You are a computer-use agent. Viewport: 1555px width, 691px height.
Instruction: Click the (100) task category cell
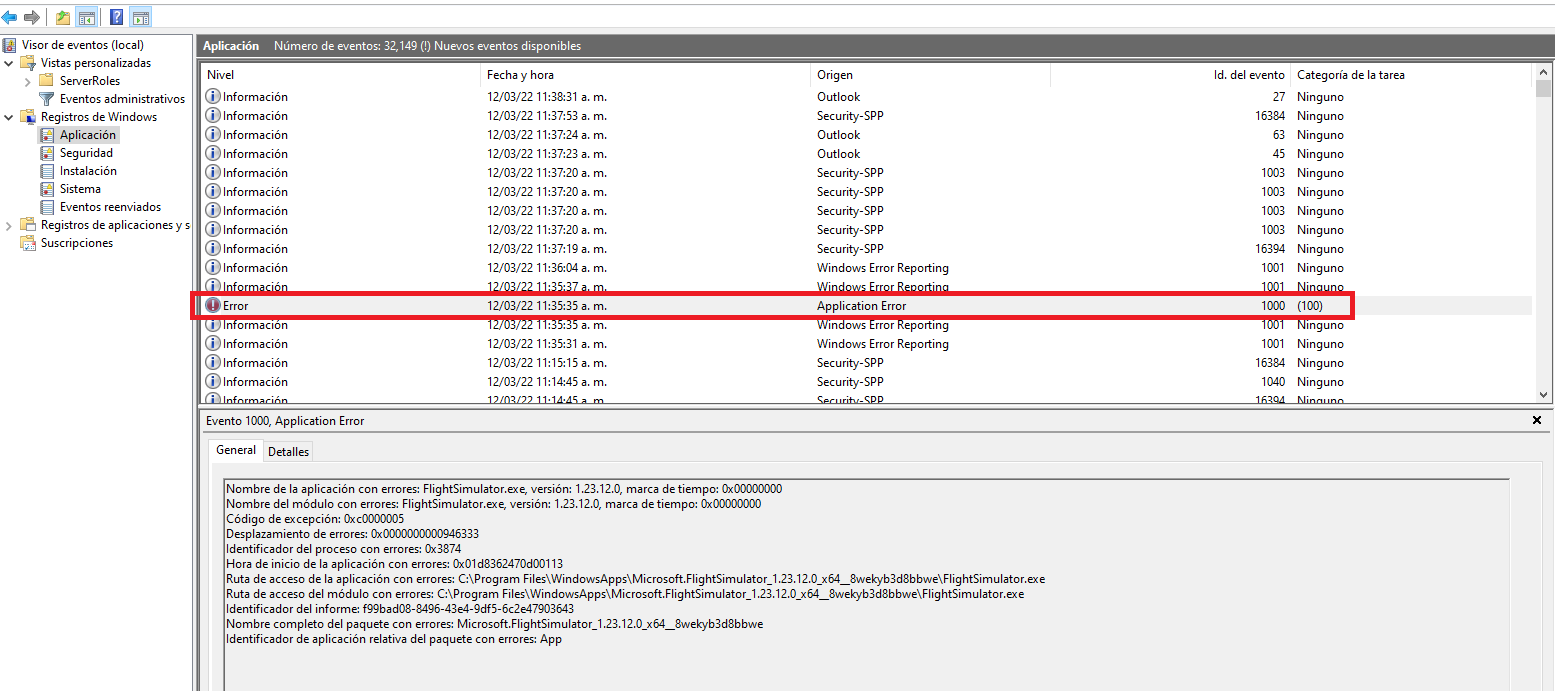(1309, 306)
